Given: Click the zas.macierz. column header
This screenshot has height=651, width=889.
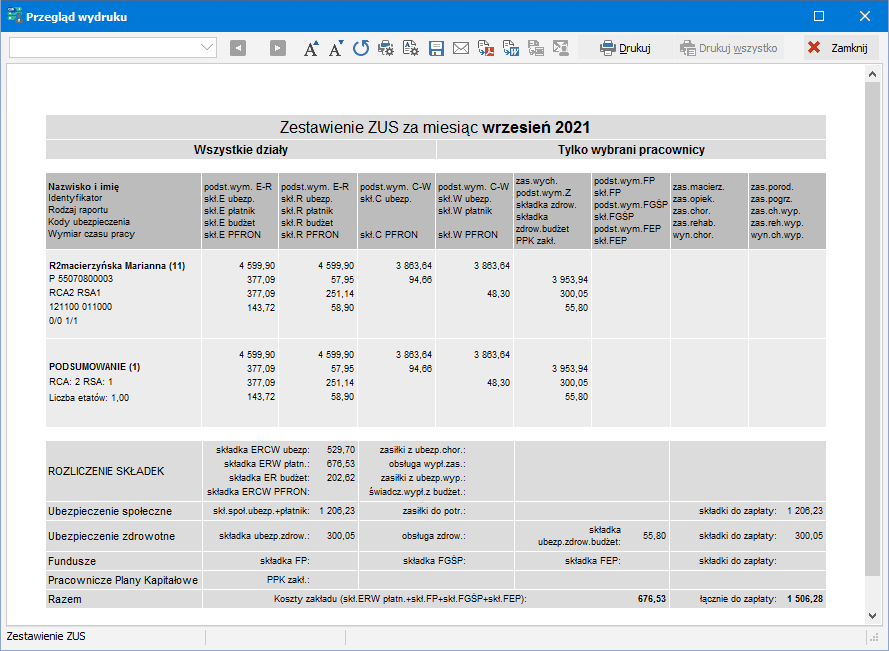Looking at the screenshot, I should click(698, 187).
